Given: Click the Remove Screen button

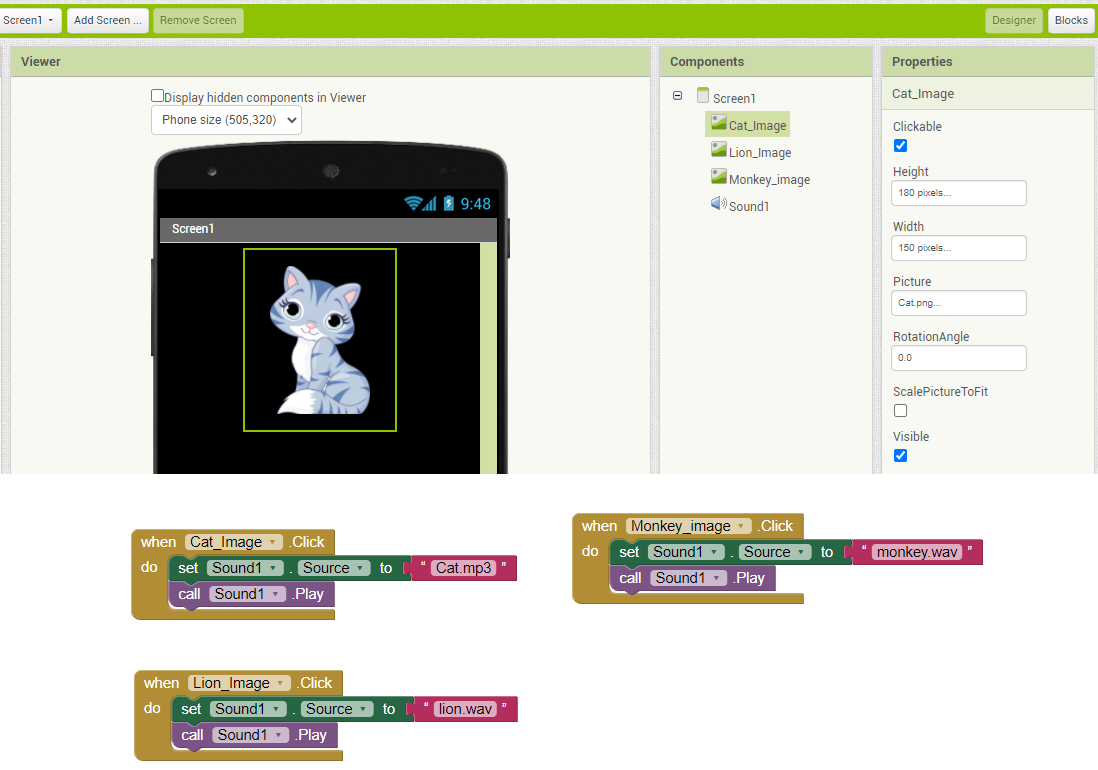Looking at the screenshot, I should (x=198, y=20).
